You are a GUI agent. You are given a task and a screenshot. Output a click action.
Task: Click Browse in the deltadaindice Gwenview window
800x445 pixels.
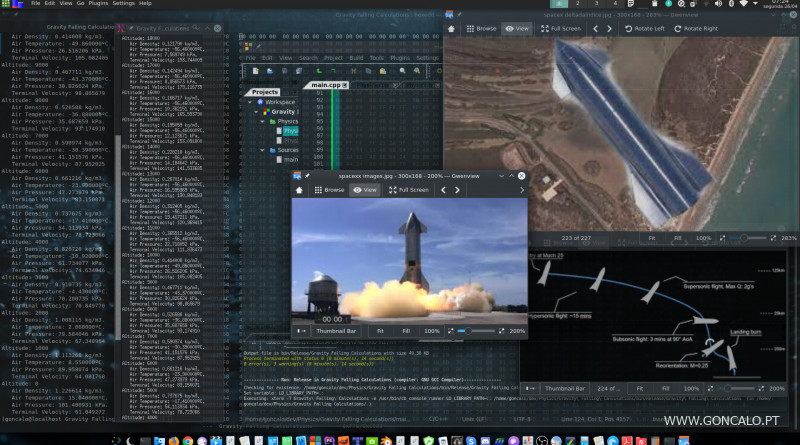pos(481,29)
